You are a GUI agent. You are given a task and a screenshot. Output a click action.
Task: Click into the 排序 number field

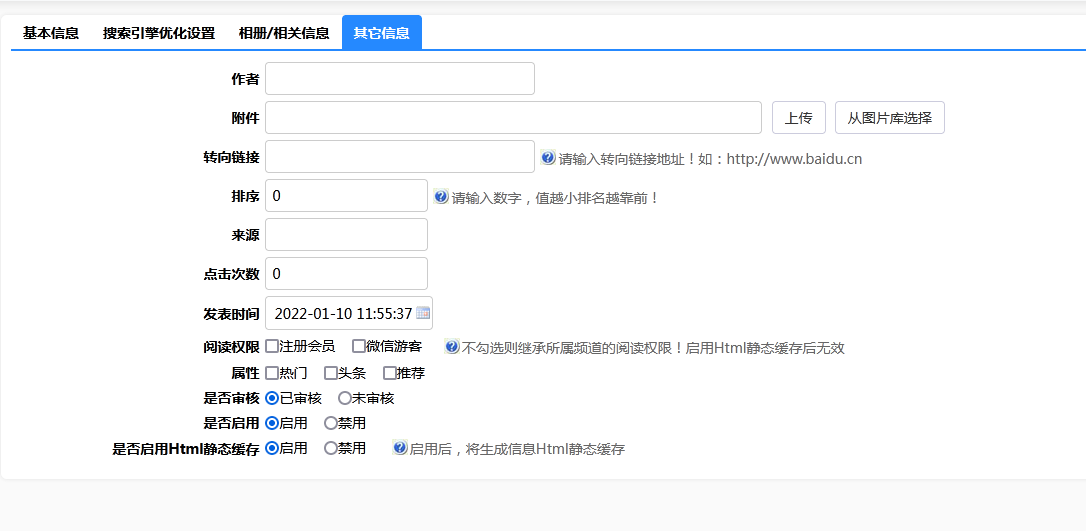click(346, 195)
